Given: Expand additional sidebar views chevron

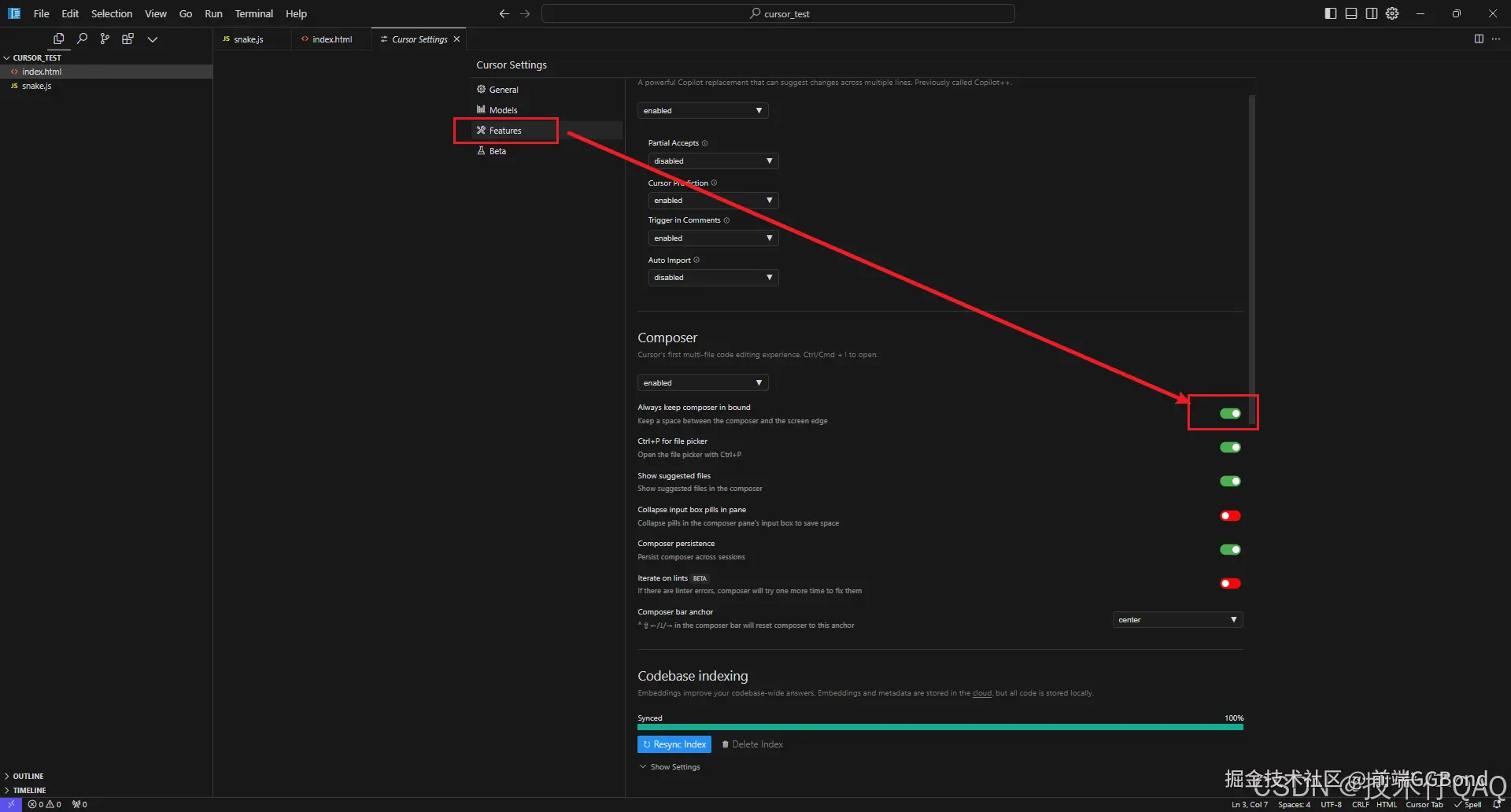Looking at the screenshot, I should [x=153, y=39].
